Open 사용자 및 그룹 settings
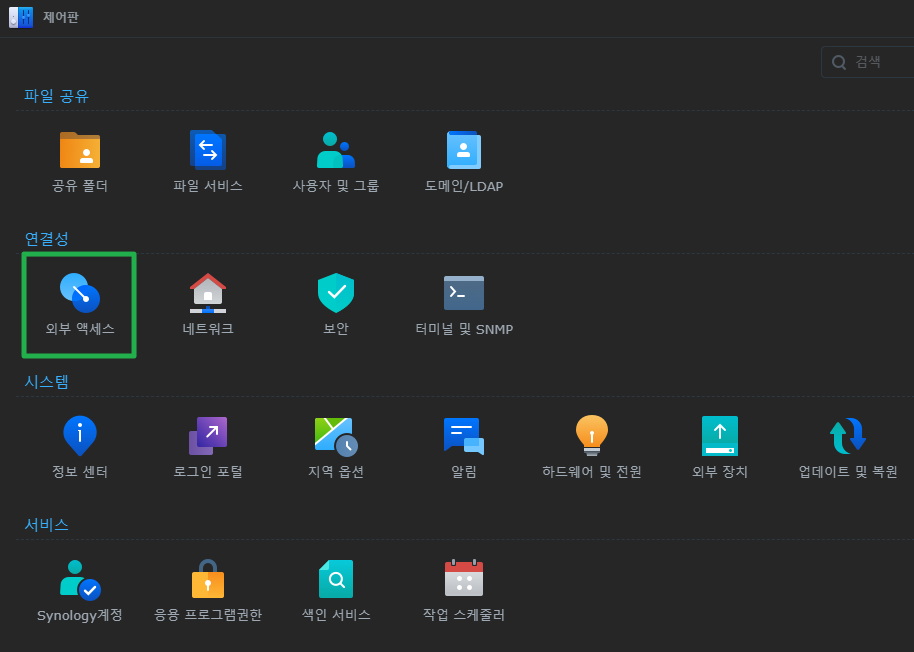The image size is (914, 652). pos(336,151)
